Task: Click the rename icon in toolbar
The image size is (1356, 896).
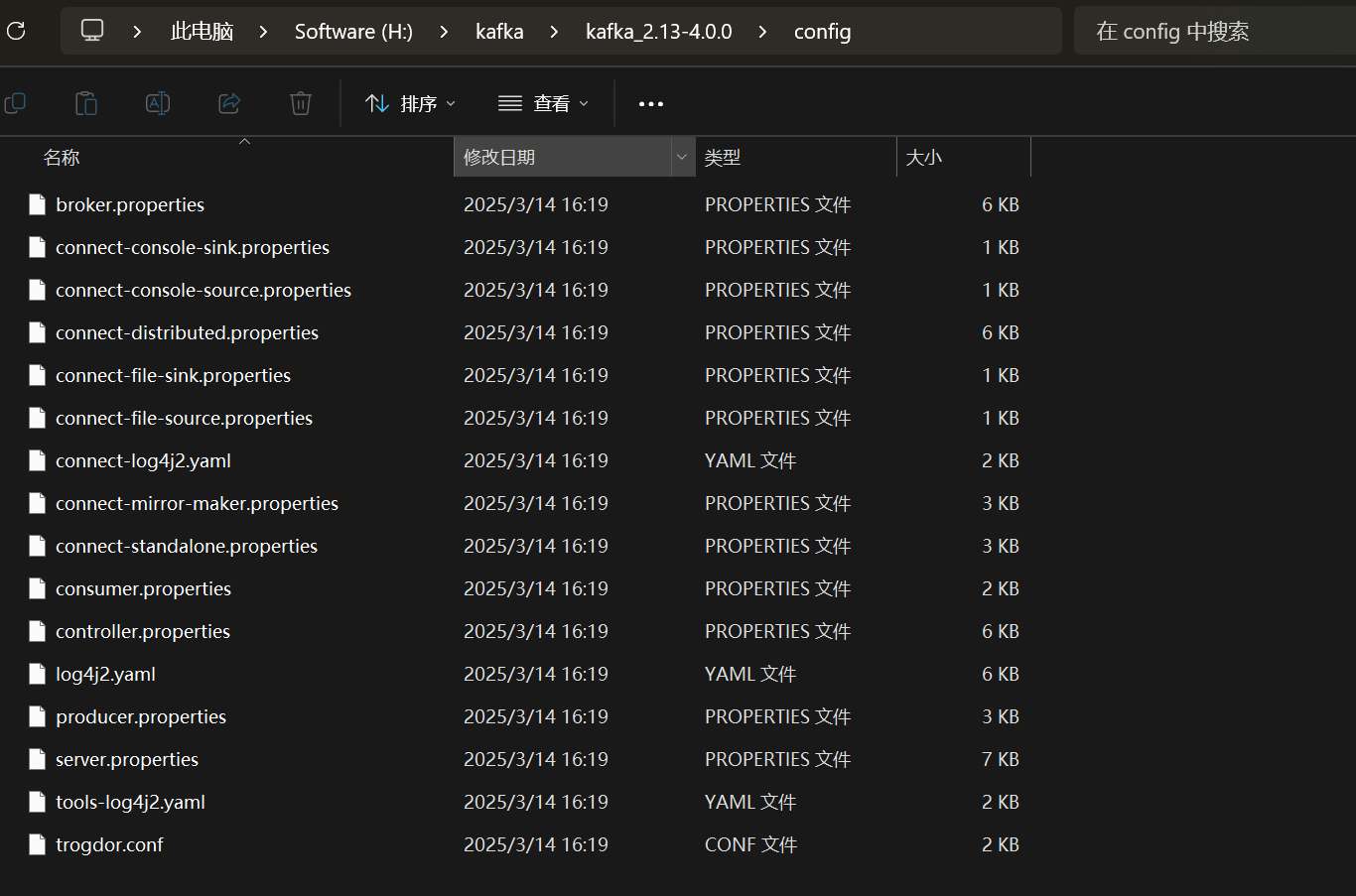Action: (158, 103)
